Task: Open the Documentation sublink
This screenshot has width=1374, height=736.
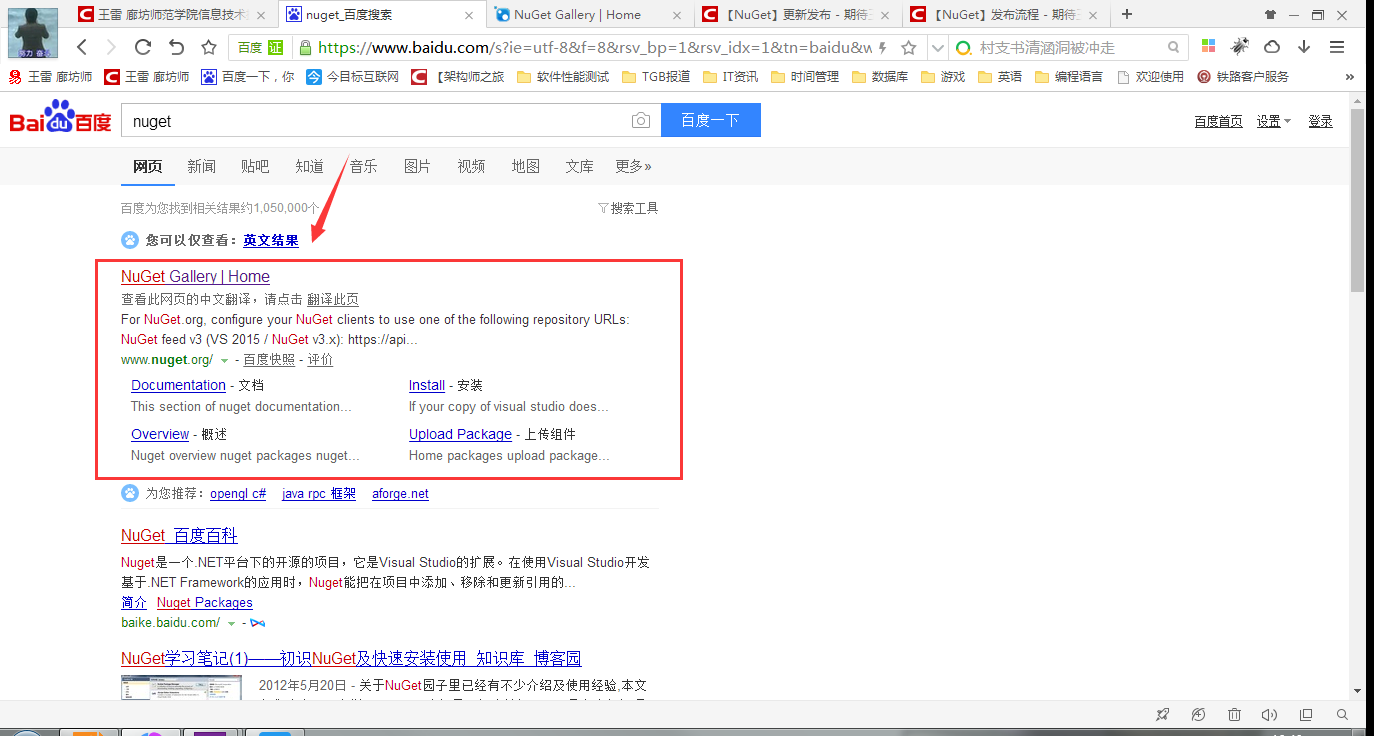Action: [178, 385]
